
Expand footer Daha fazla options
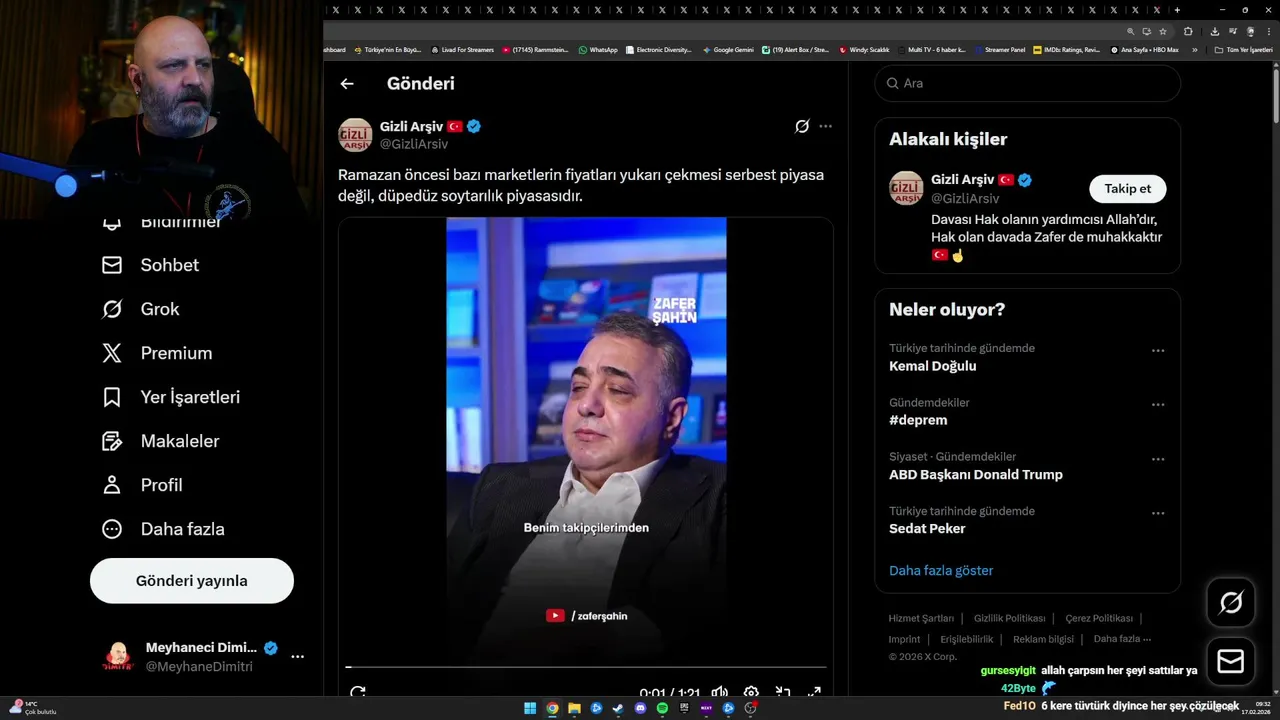1122,639
